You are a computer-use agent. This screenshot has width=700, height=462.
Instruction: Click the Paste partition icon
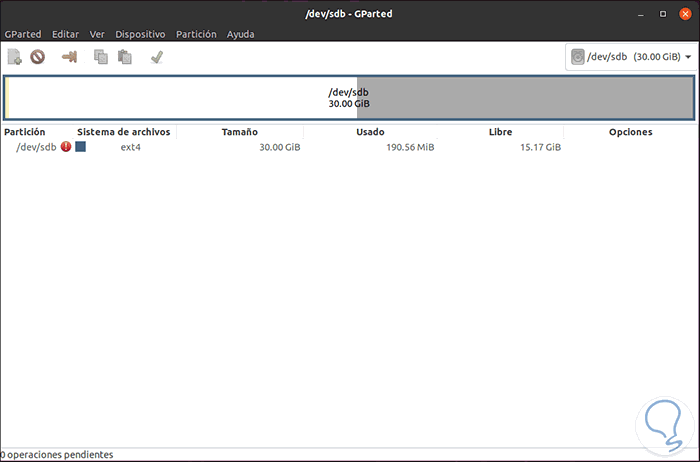coord(125,57)
